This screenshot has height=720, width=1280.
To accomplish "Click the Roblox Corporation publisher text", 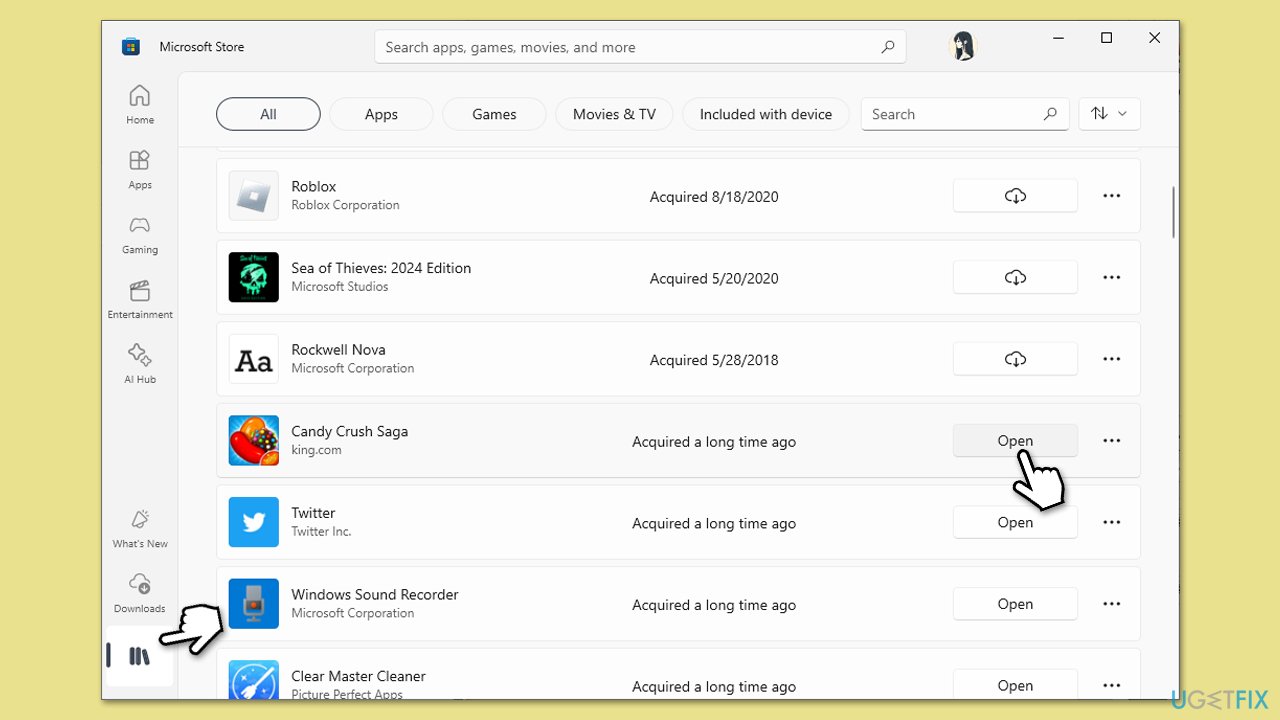I will pos(345,205).
